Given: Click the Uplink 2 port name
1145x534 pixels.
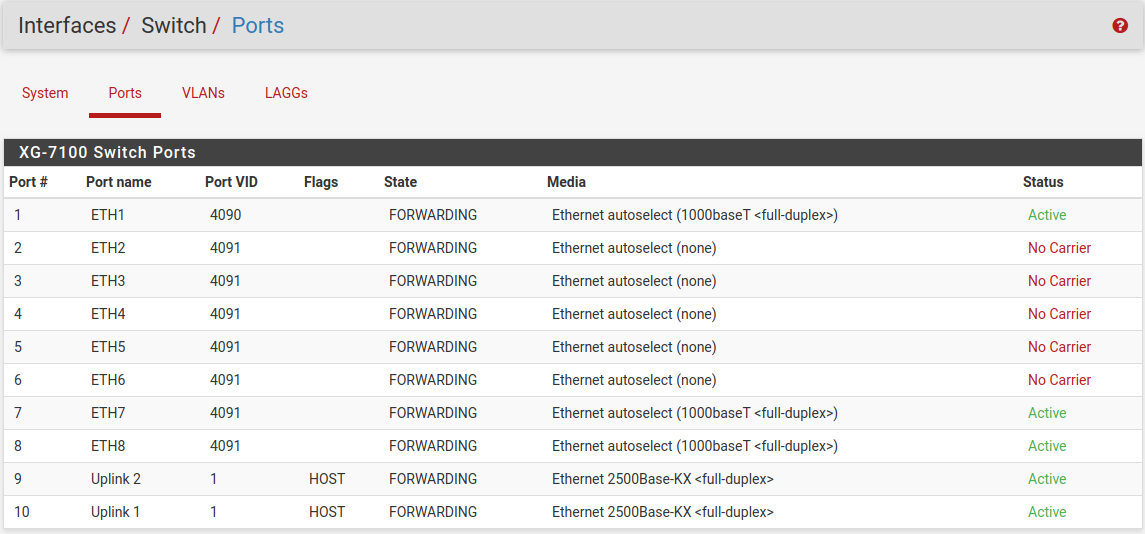Looking at the screenshot, I should coord(115,479).
